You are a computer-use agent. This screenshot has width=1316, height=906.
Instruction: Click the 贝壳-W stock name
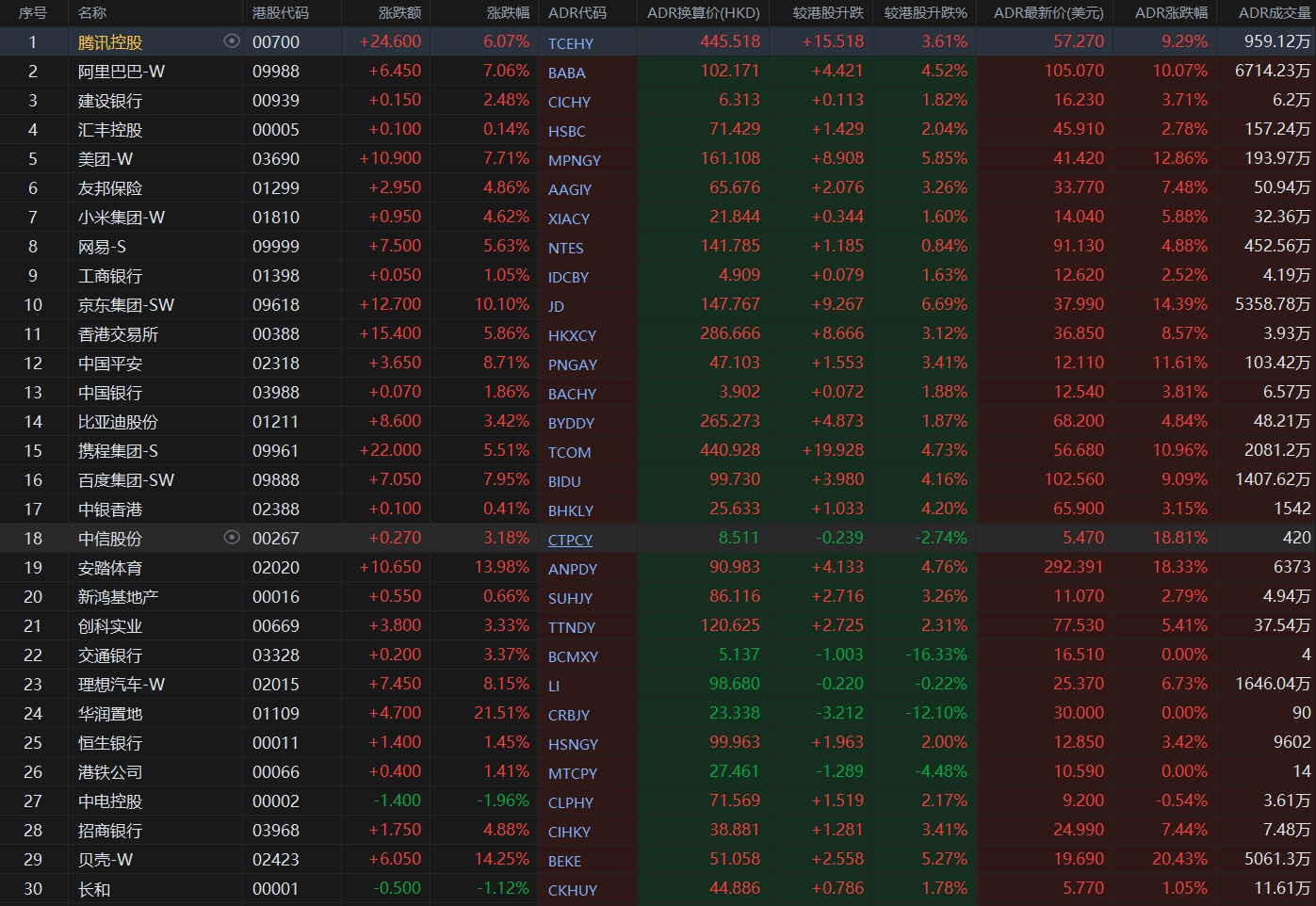click(x=106, y=860)
